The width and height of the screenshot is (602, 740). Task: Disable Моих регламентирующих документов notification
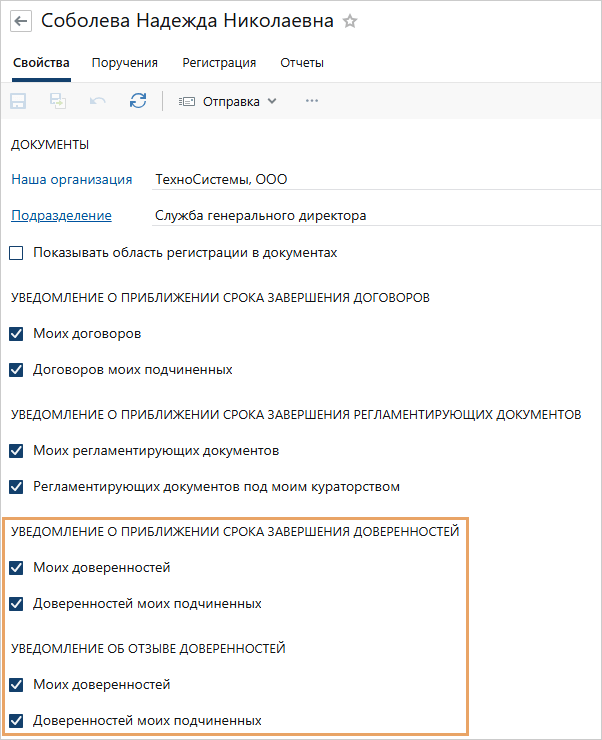[16, 450]
